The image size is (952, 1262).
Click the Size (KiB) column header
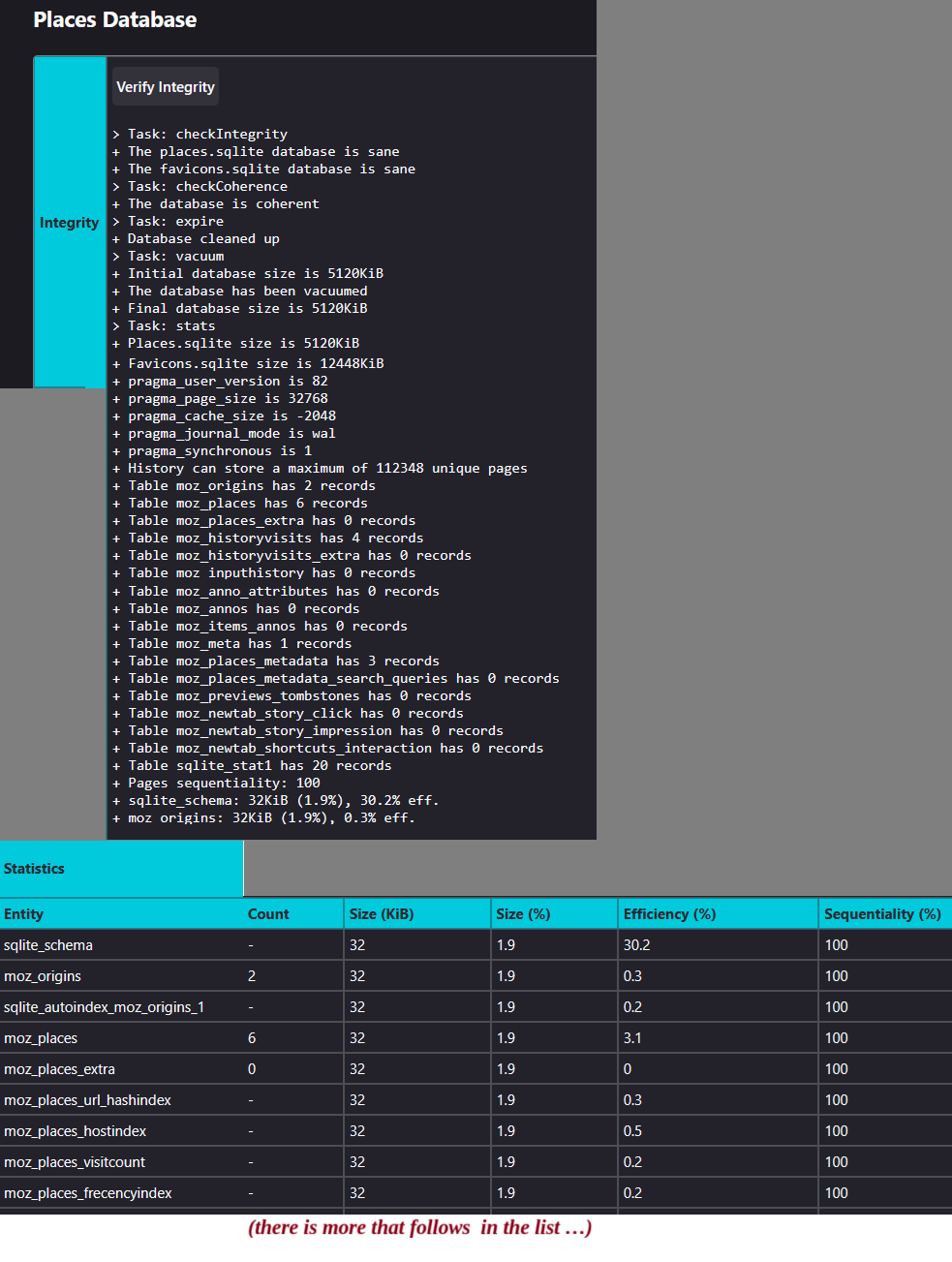pos(382,914)
